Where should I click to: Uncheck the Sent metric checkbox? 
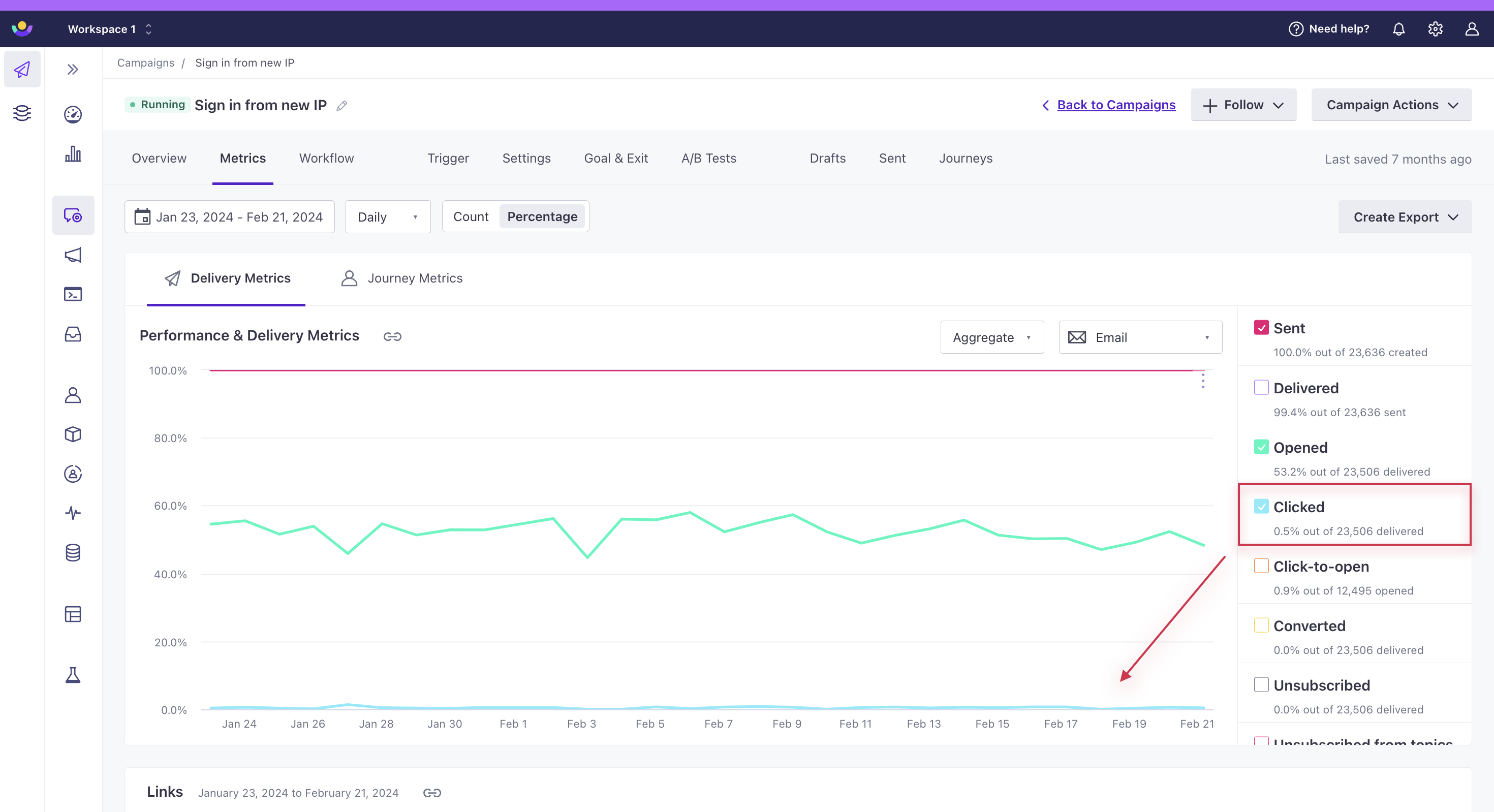[x=1261, y=328]
